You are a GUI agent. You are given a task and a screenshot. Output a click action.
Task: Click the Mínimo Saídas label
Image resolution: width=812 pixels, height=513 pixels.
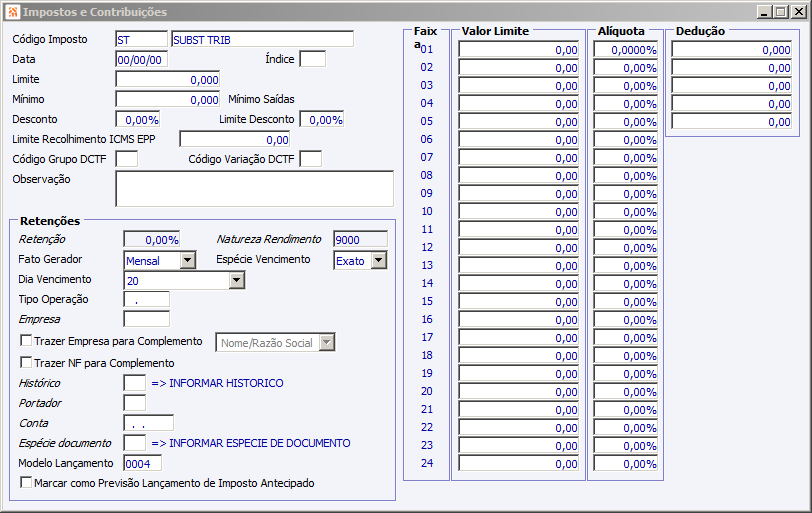click(262, 99)
